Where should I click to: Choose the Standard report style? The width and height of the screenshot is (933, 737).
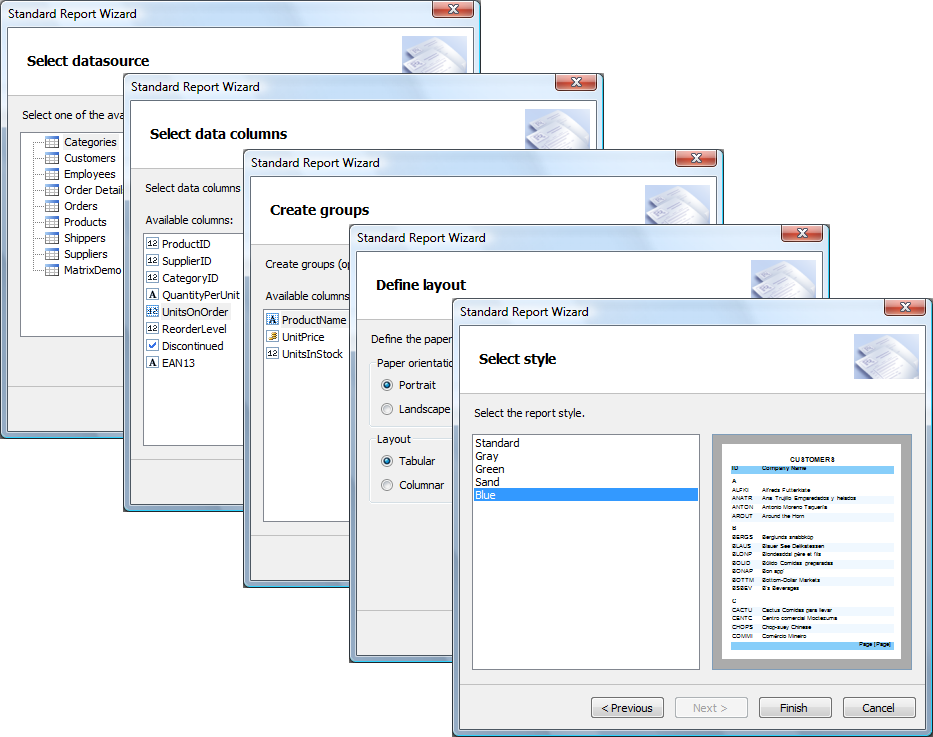(x=497, y=443)
